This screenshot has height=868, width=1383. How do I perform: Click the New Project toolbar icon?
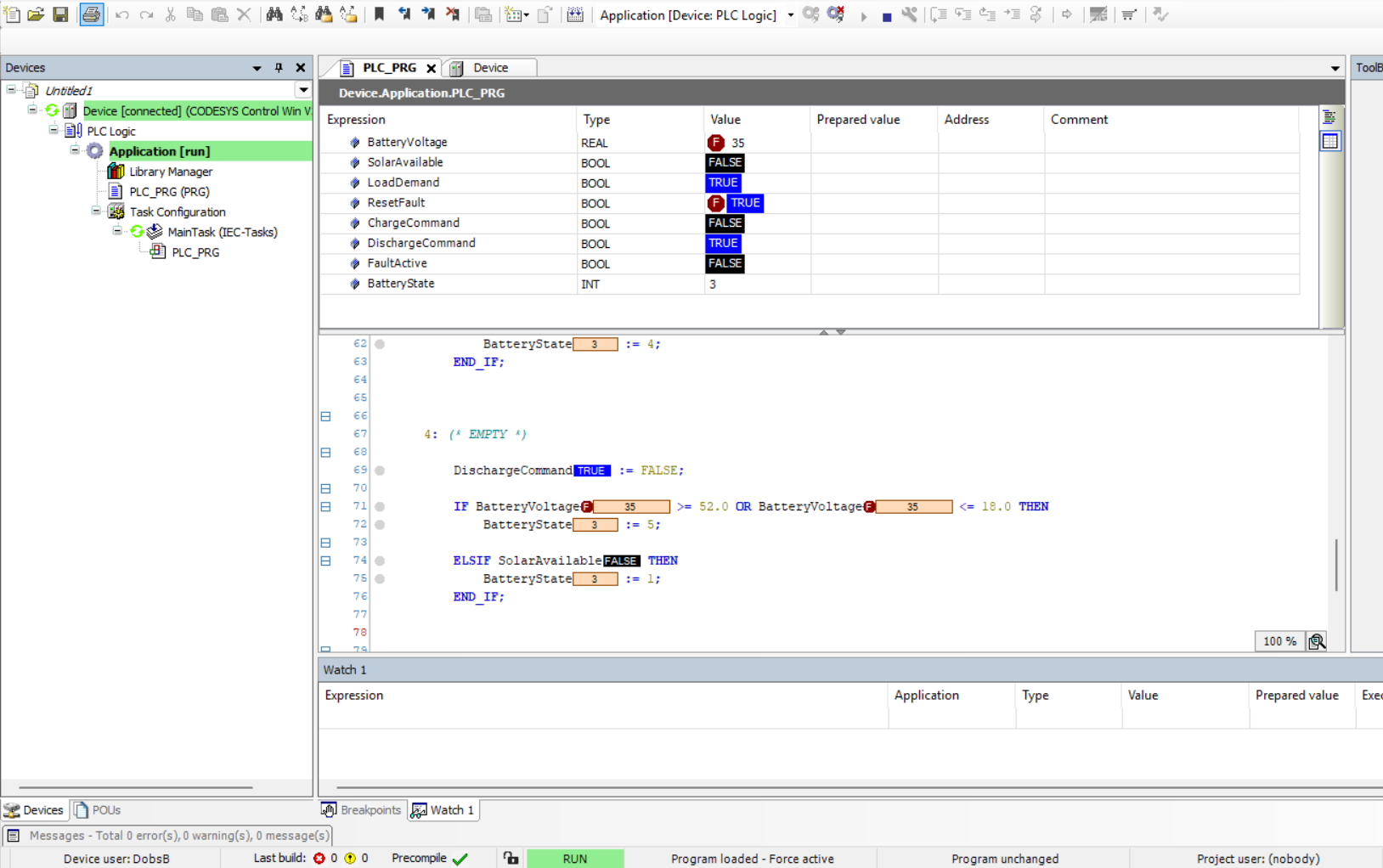12,14
